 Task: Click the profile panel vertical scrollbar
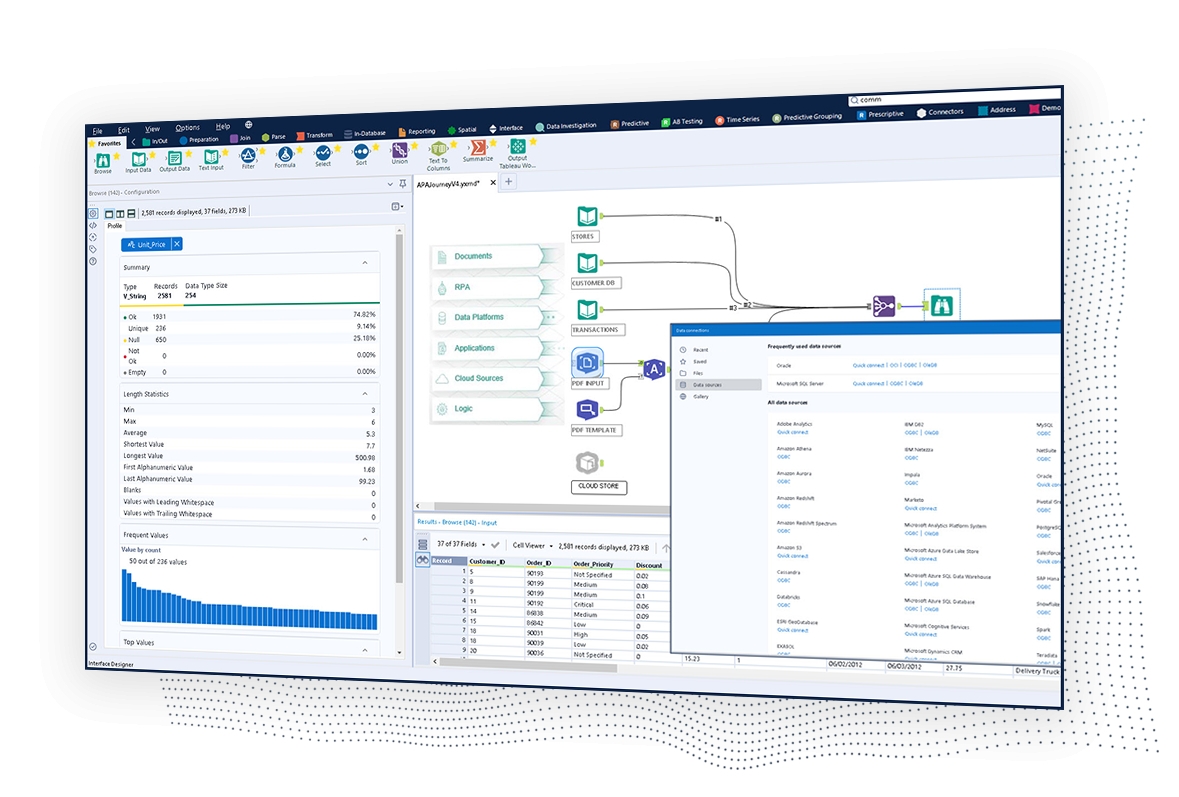coord(399,406)
